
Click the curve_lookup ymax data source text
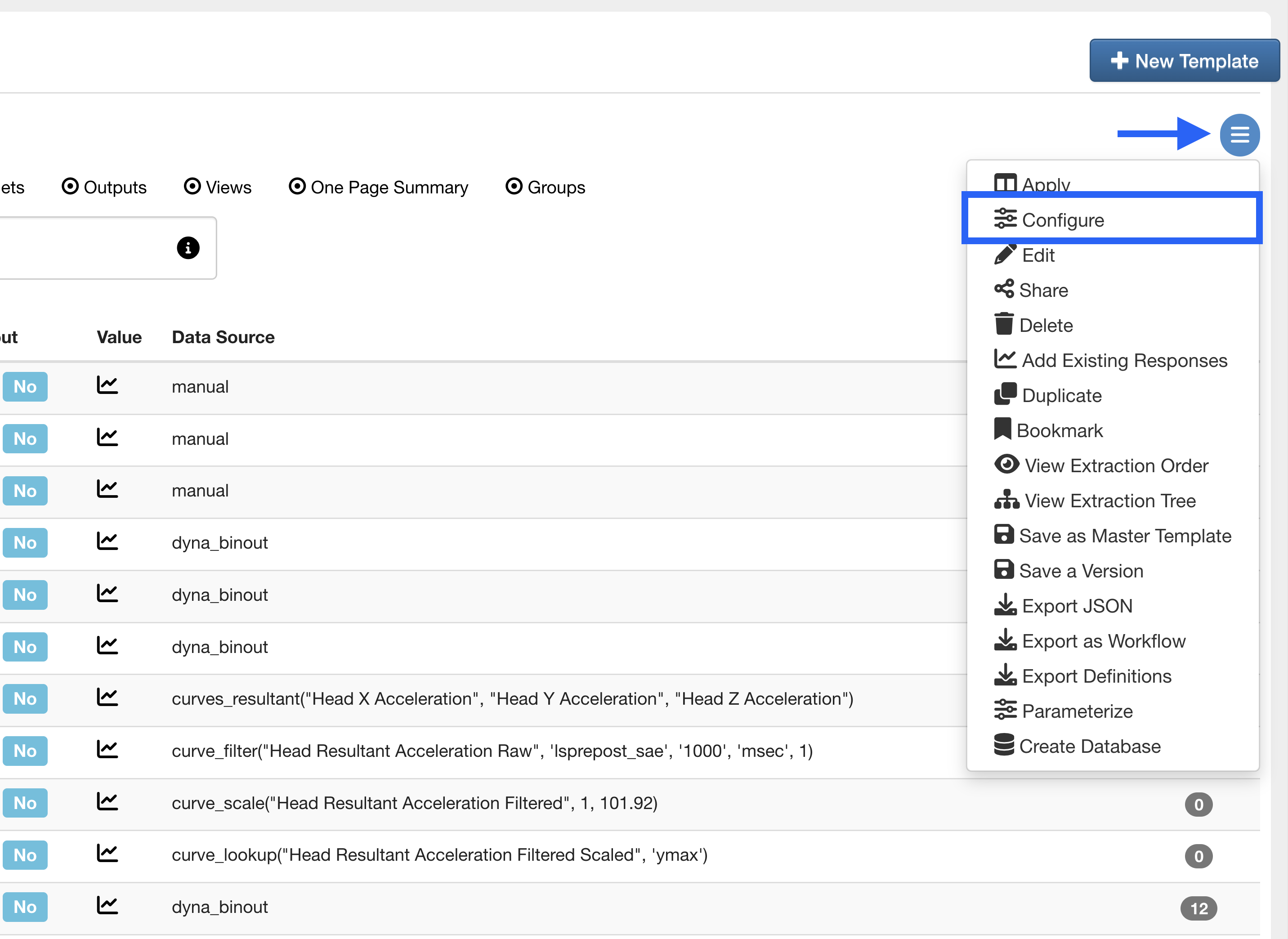coord(439,855)
